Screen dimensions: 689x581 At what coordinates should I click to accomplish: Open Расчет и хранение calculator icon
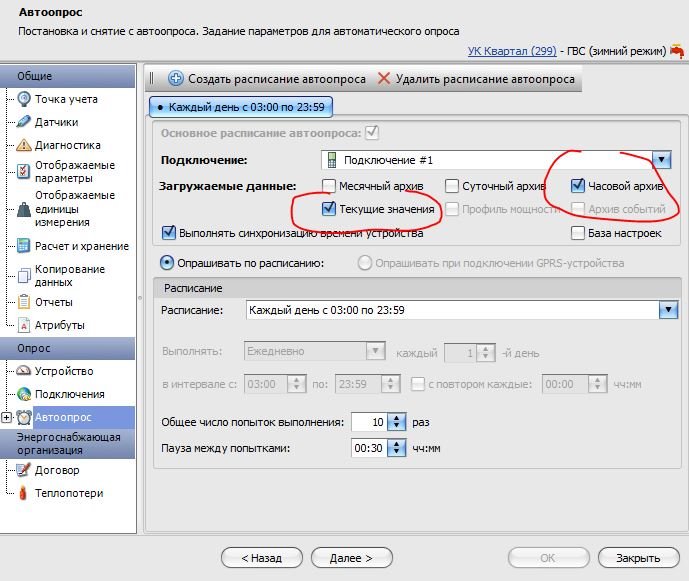pyautogui.click(x=25, y=246)
